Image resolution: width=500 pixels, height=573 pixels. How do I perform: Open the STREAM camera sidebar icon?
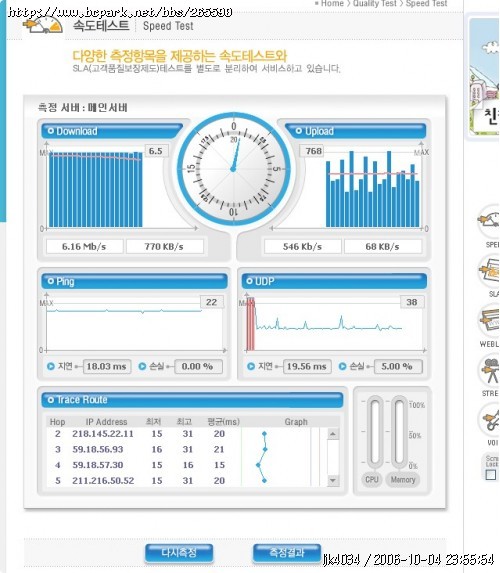[x=490, y=371]
